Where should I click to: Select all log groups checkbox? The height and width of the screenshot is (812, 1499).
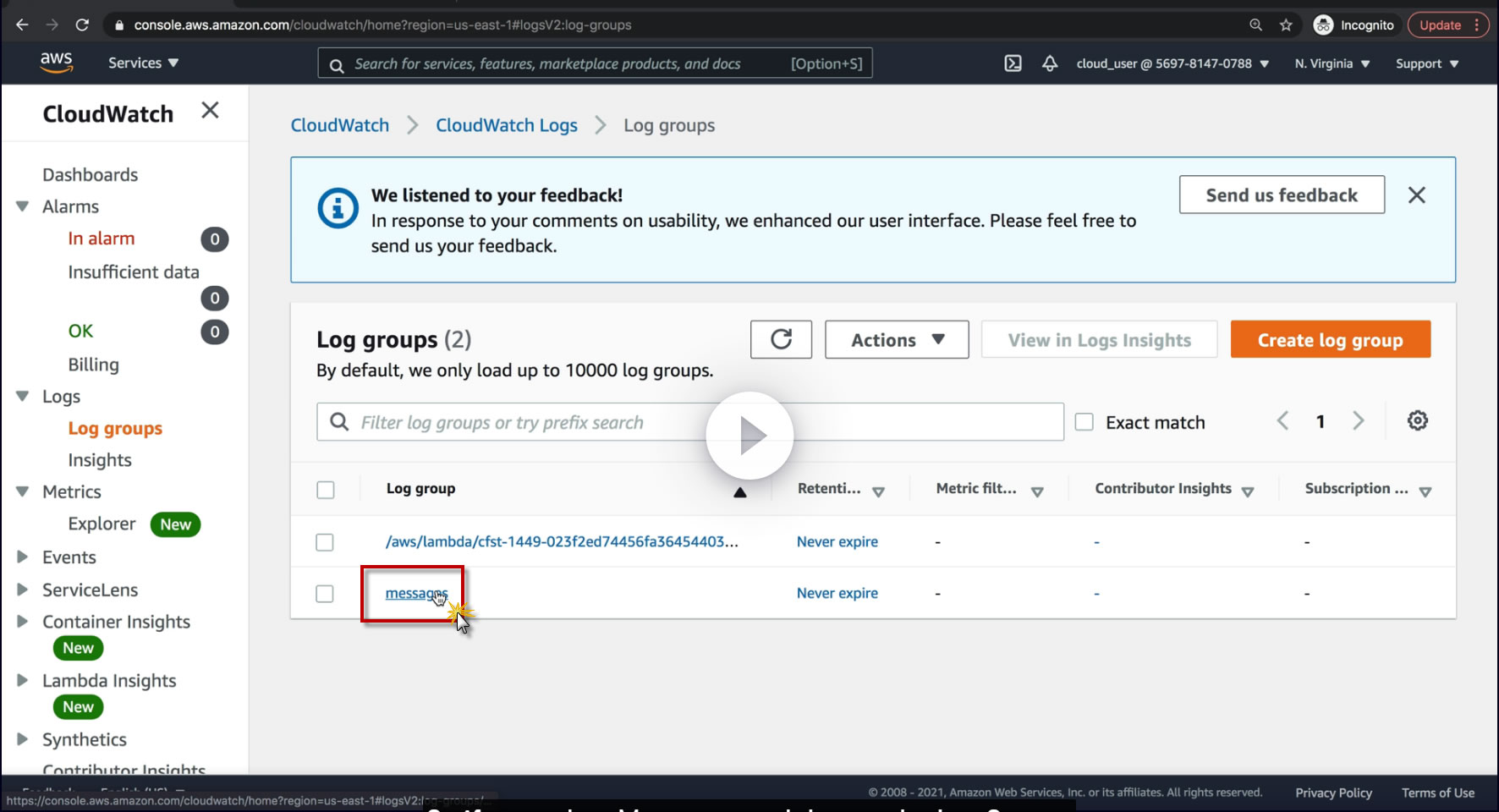325,490
